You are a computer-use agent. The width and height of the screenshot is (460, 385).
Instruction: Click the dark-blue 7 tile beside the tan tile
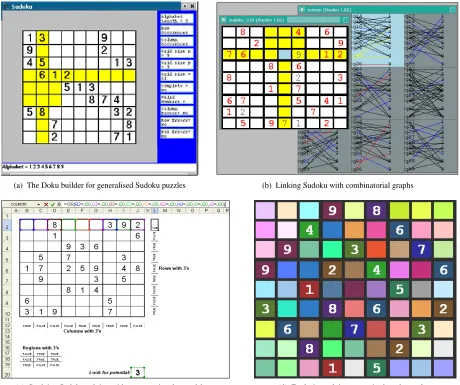[x=421, y=250]
